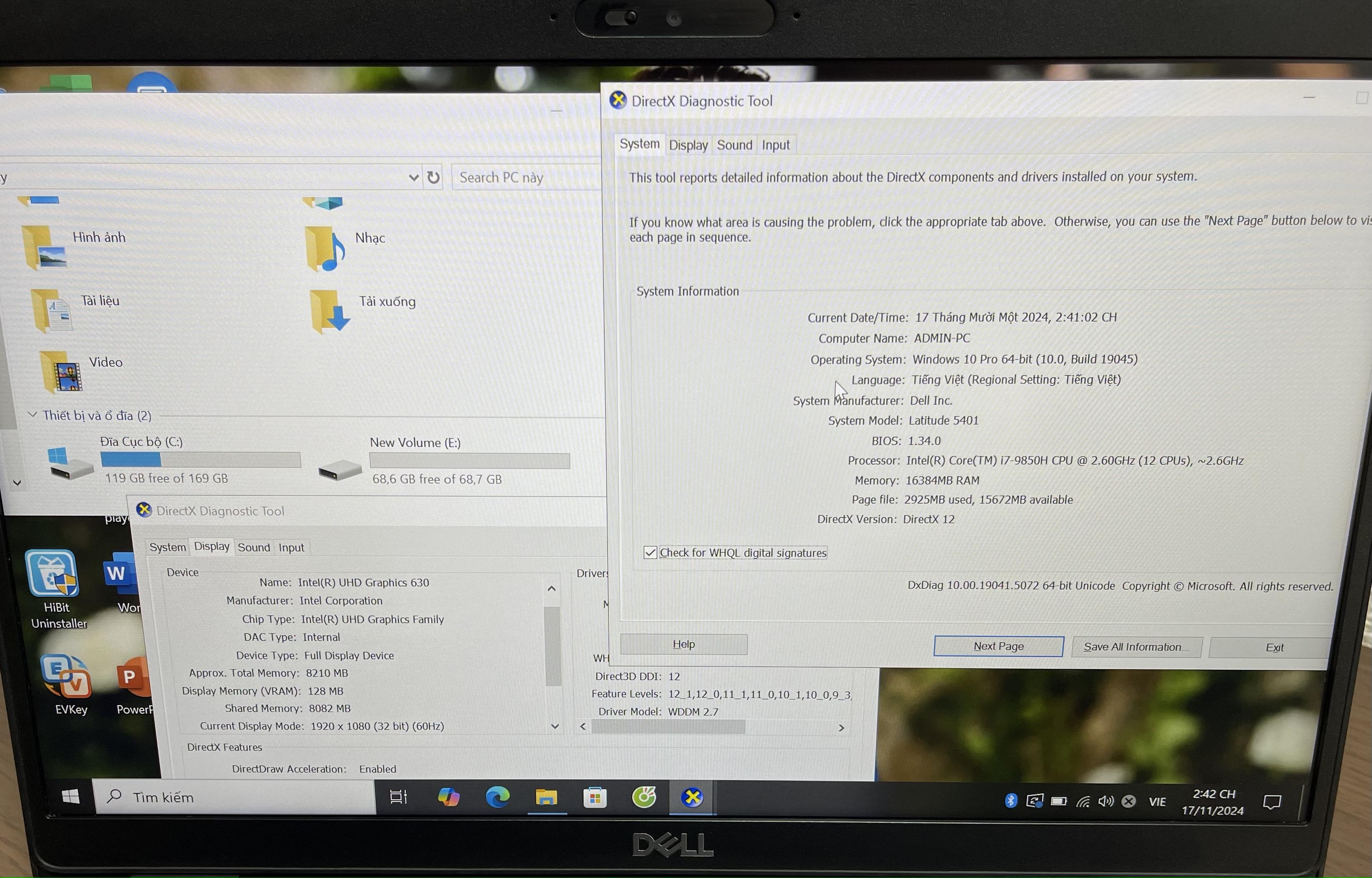This screenshot has width=1372, height=878.
Task: Launch Microsoft Edge from taskbar
Action: 497,797
